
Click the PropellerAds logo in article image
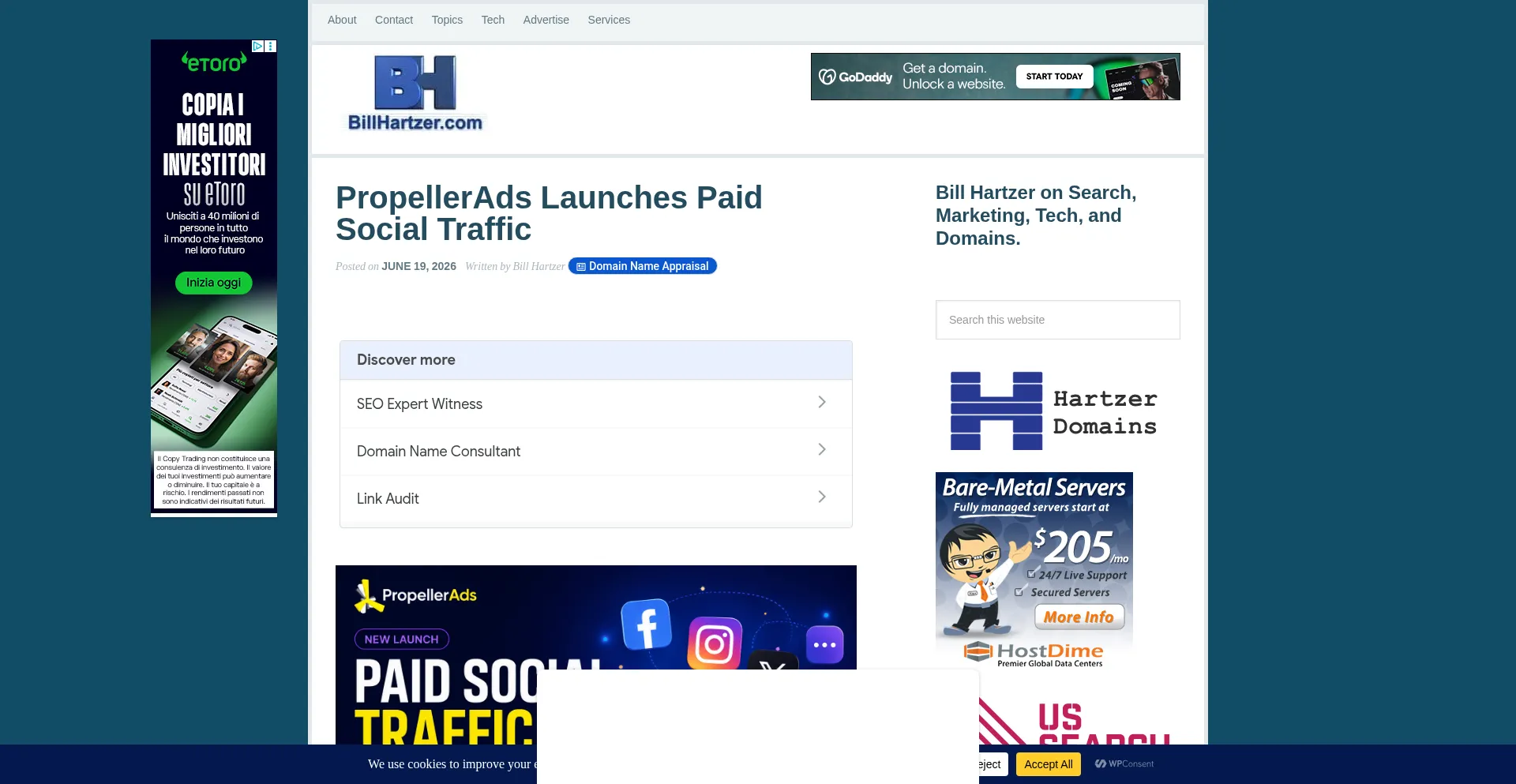[x=416, y=595]
